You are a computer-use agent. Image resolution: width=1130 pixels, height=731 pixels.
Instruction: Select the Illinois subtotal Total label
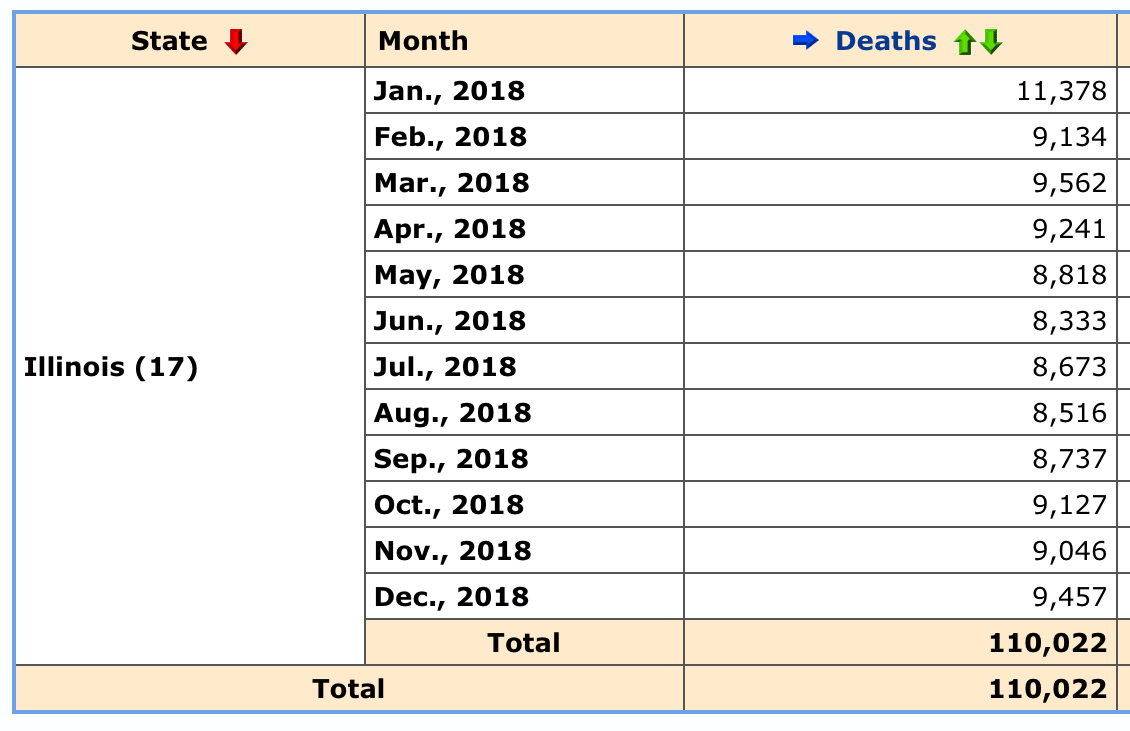coord(523,642)
